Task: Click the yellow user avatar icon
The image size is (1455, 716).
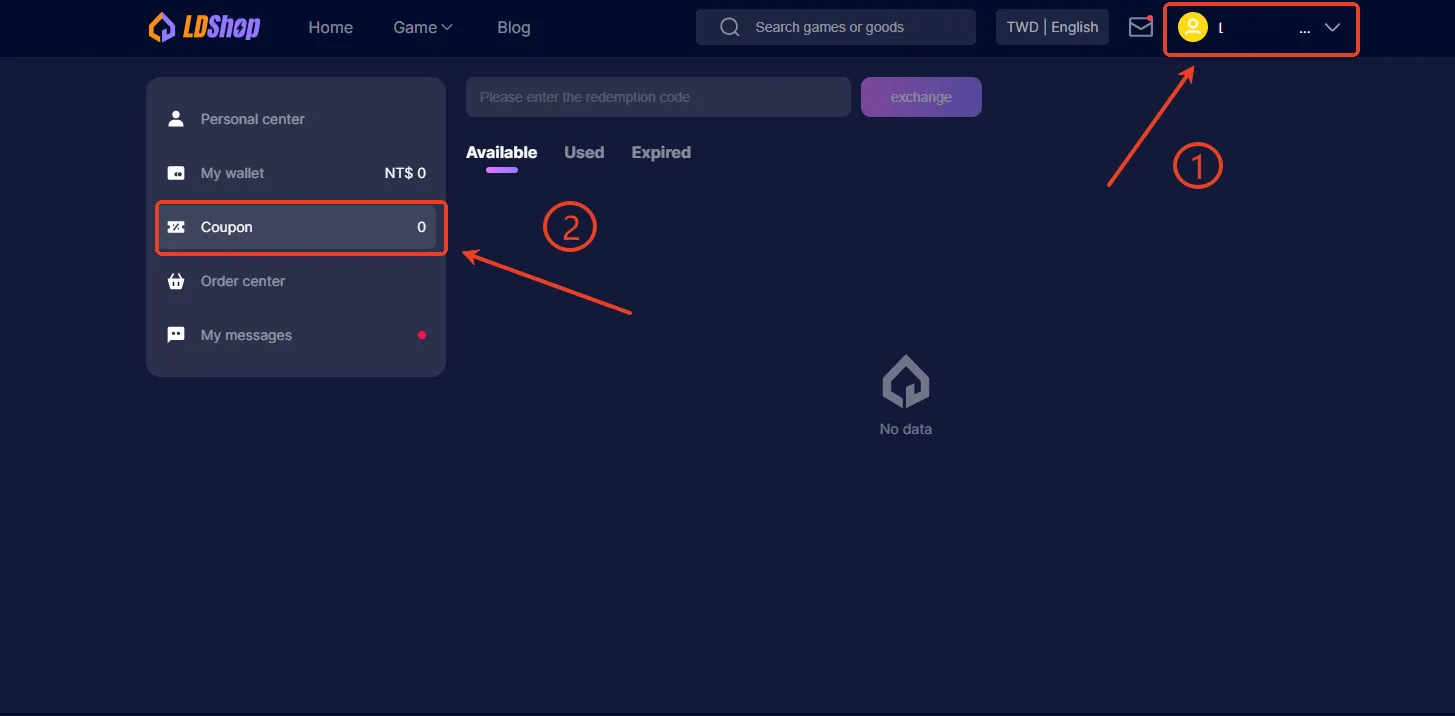Action: 1192,28
